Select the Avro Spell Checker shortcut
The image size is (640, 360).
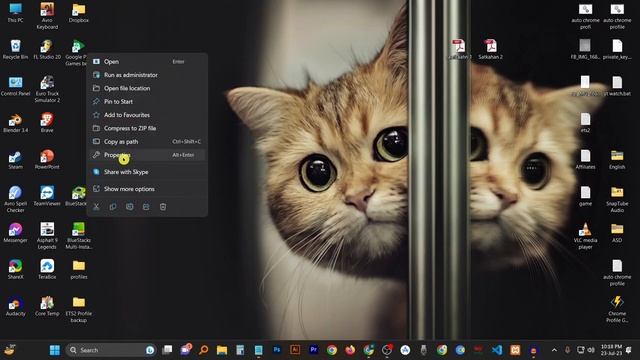(x=16, y=200)
